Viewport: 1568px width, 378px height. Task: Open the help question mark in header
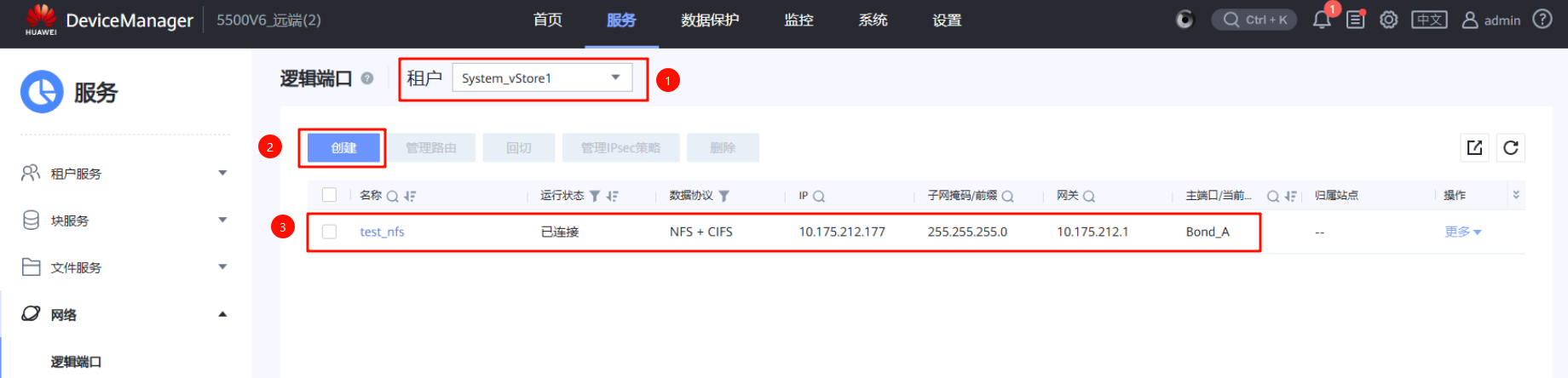click(x=1542, y=20)
